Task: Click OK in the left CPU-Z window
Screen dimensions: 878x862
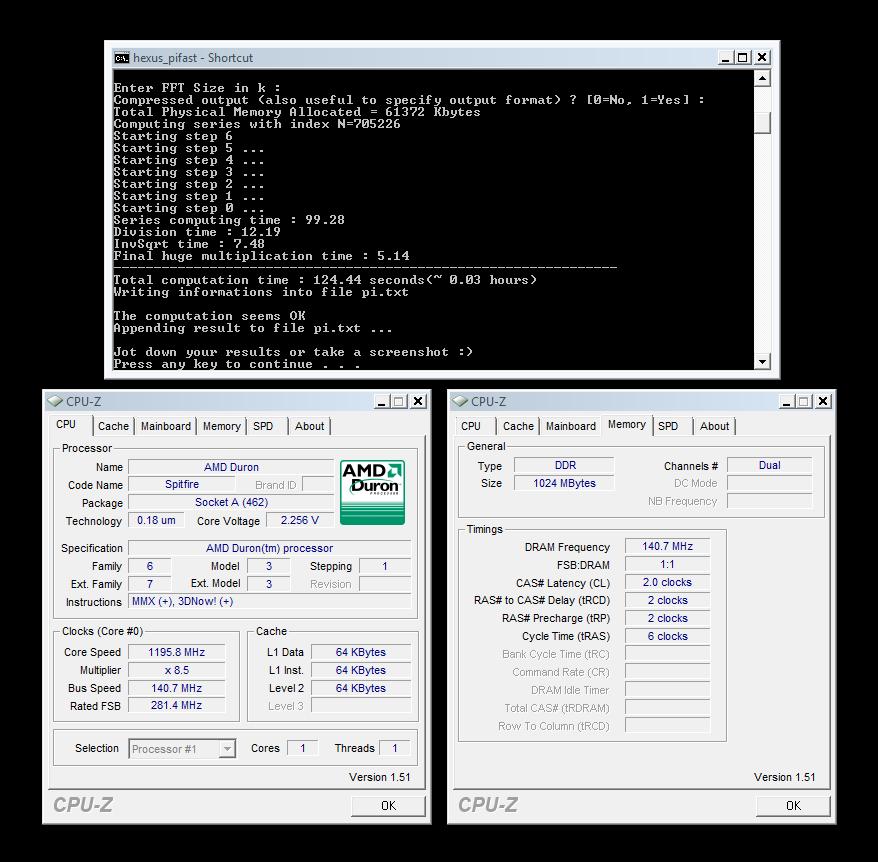Action: tap(389, 805)
